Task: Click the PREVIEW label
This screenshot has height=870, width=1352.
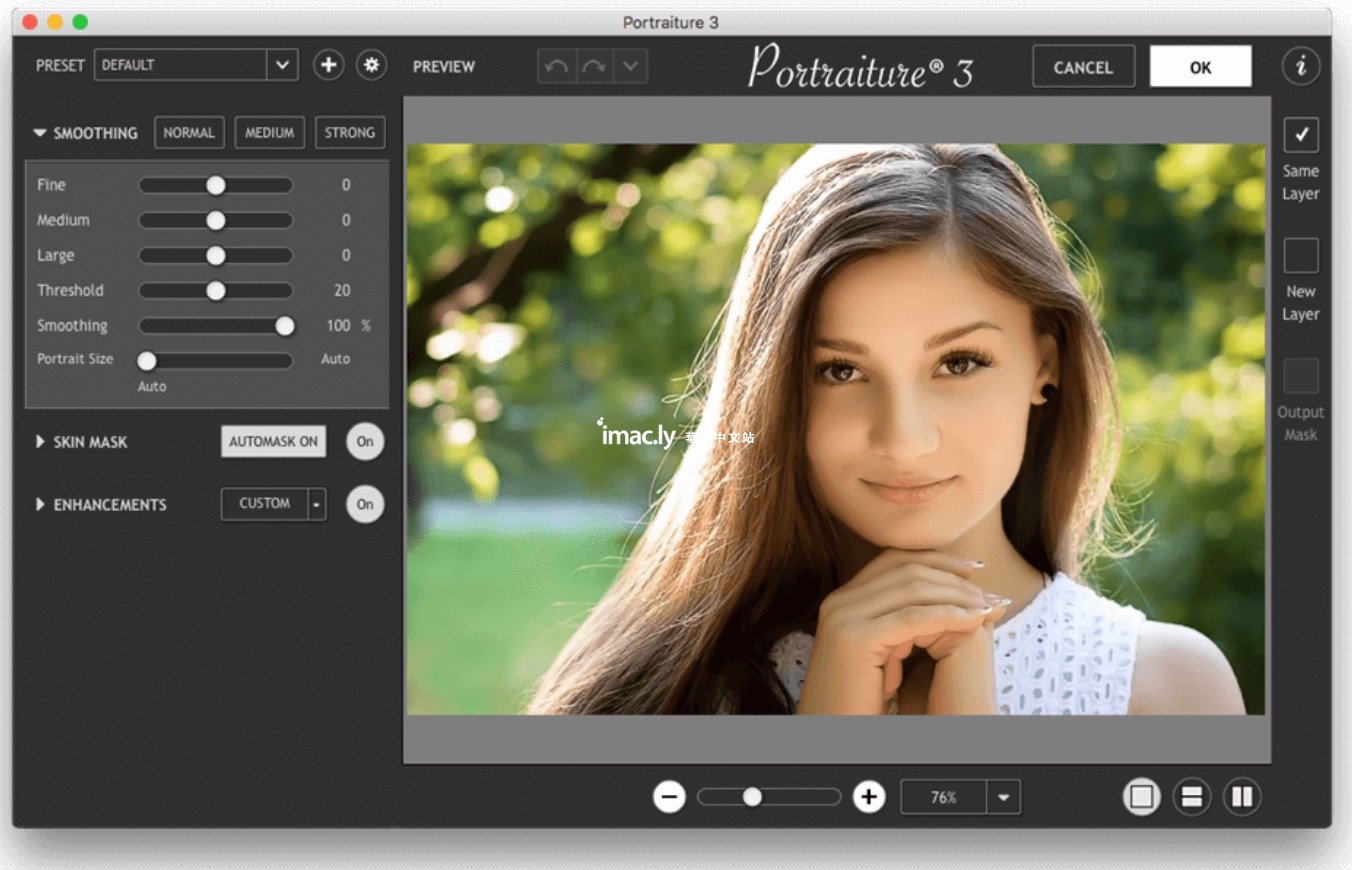Action: (x=444, y=67)
